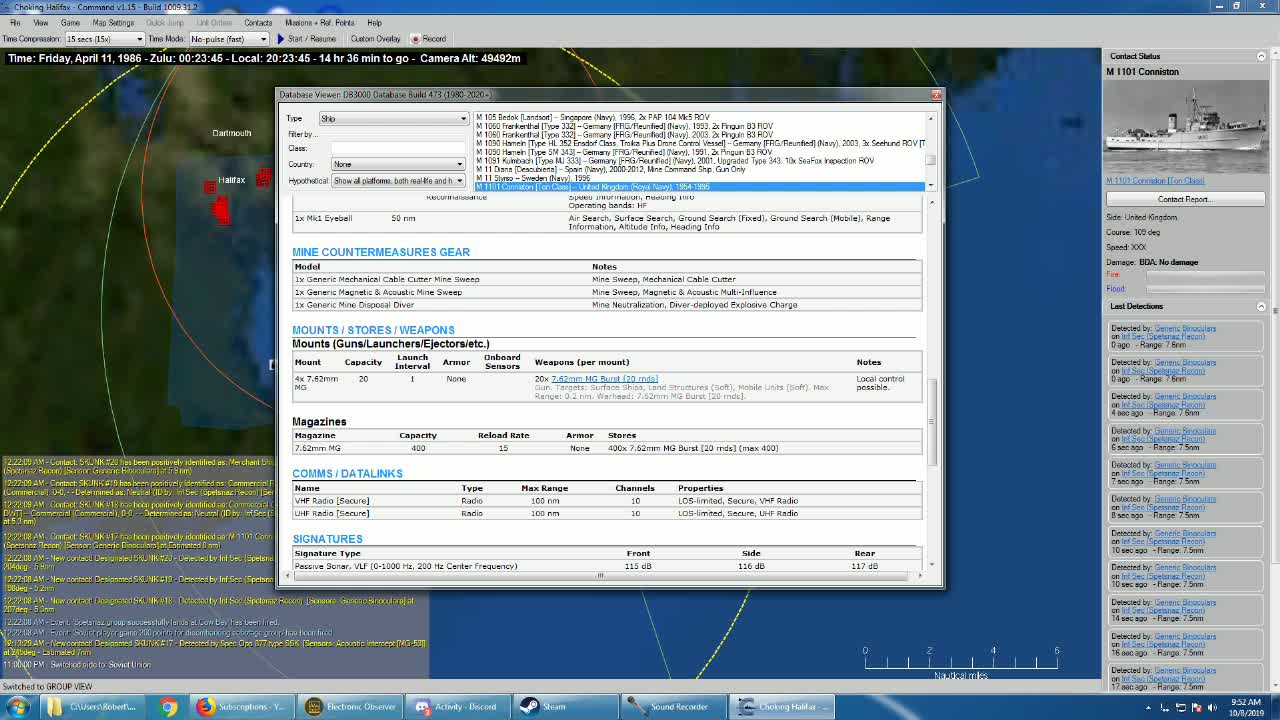Switch to Sound Recorder taskbar window

(x=673, y=707)
